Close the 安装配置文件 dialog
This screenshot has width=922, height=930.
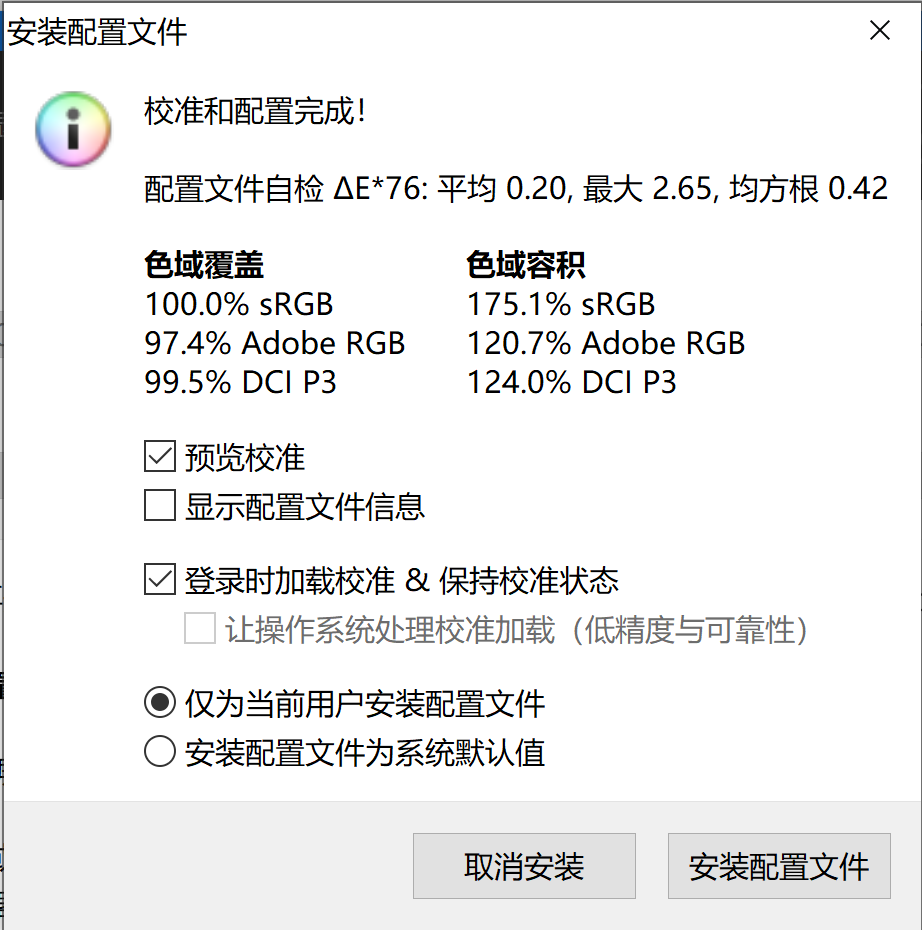879,30
